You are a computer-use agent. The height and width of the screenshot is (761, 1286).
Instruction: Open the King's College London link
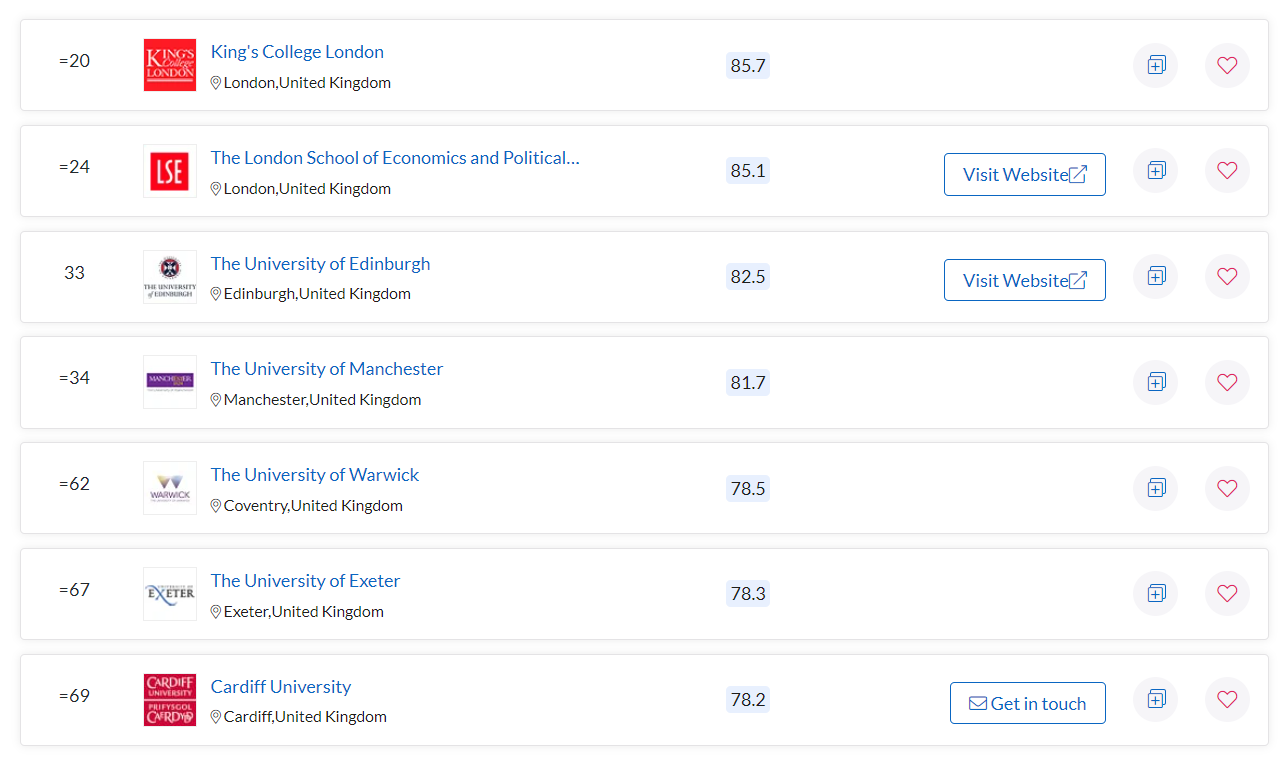click(x=297, y=52)
